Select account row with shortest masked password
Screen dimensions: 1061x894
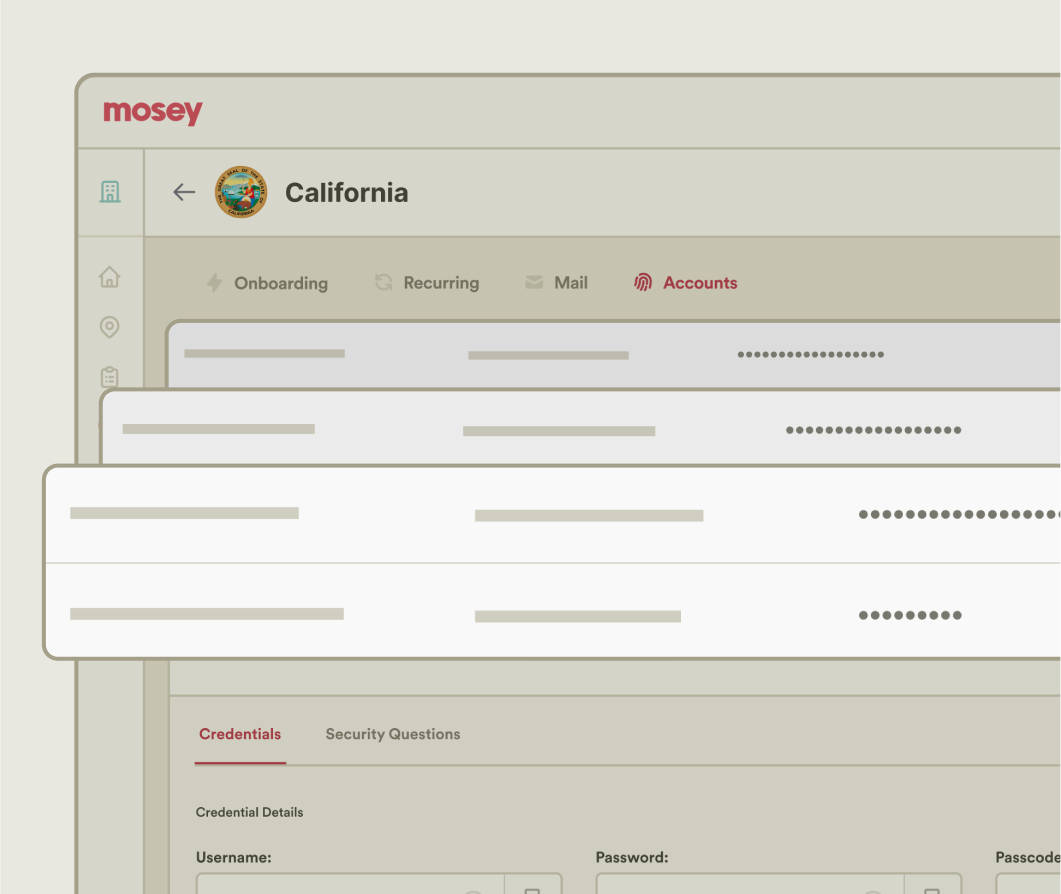pyautogui.click(x=550, y=615)
